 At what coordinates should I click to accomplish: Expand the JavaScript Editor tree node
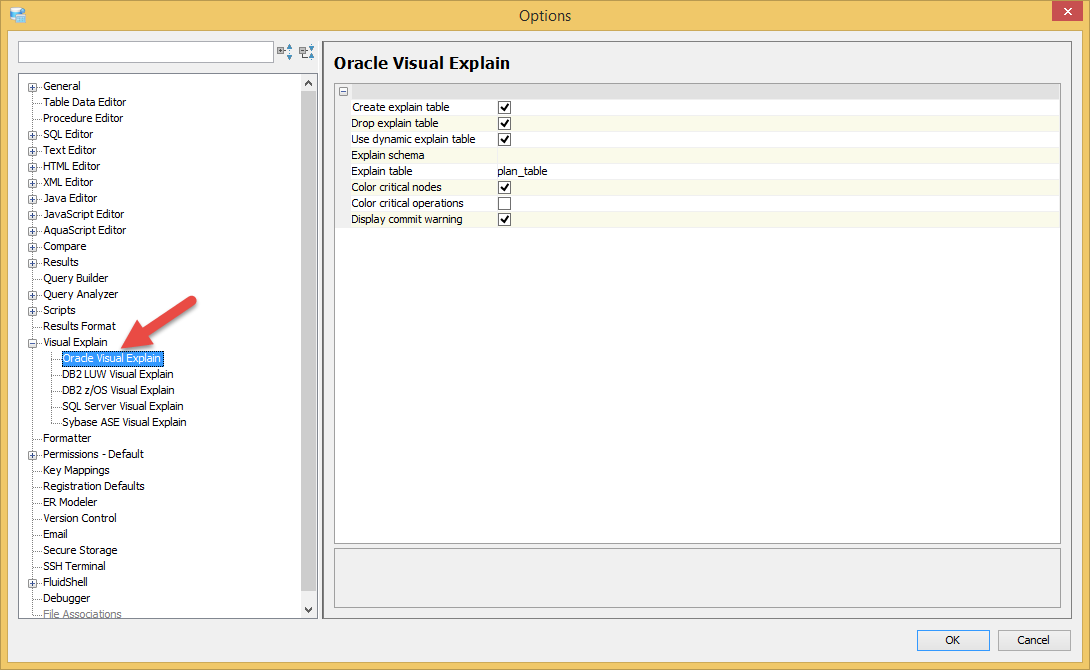click(32, 215)
